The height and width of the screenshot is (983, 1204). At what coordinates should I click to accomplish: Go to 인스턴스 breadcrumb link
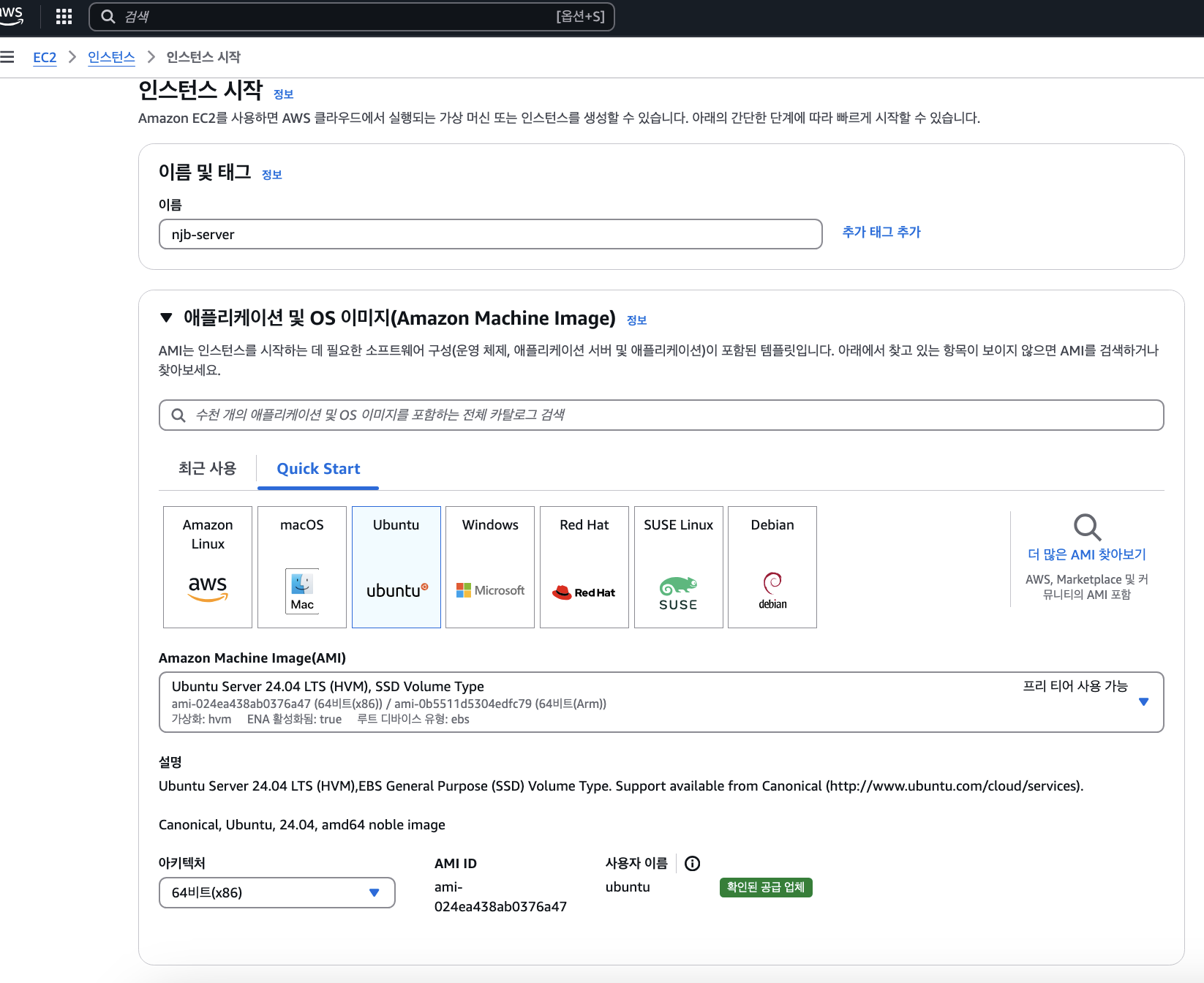click(x=111, y=57)
